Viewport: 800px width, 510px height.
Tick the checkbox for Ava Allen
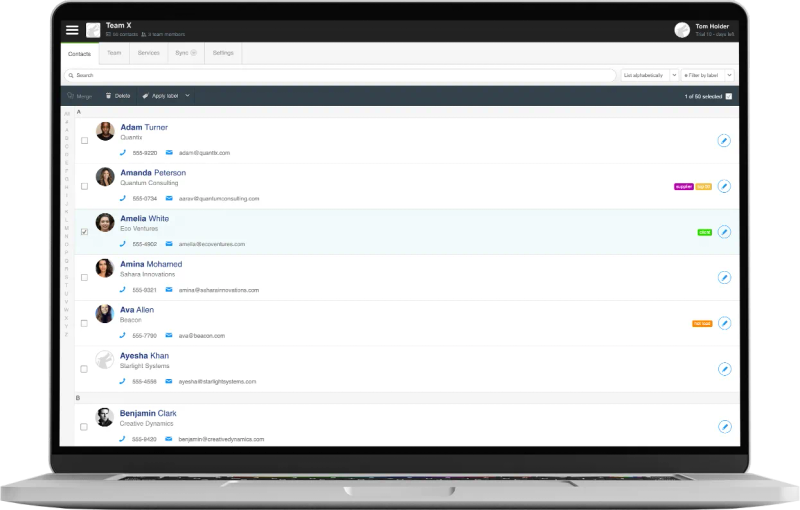(84, 323)
